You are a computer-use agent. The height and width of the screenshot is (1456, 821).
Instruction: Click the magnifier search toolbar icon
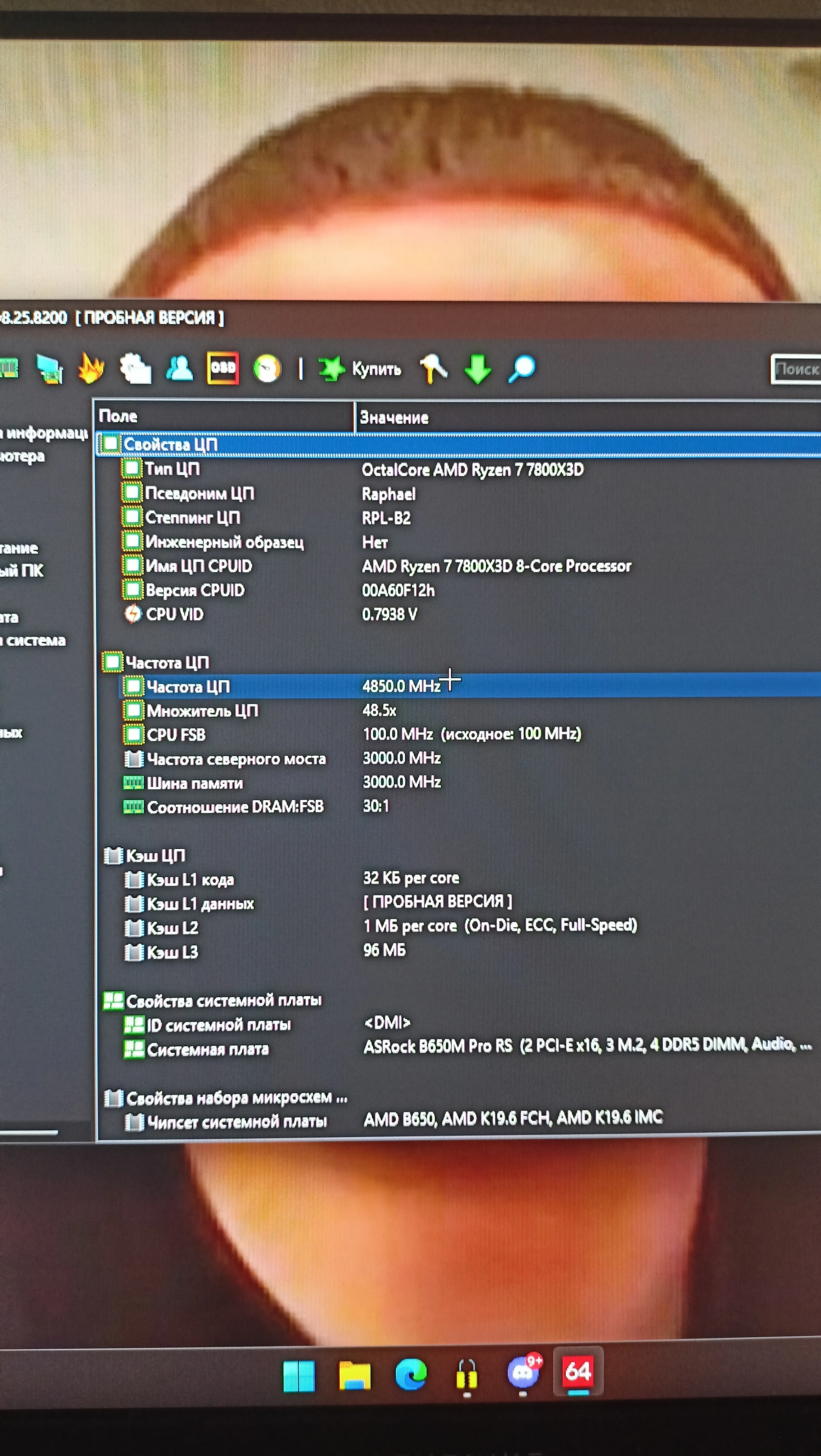click(x=522, y=369)
